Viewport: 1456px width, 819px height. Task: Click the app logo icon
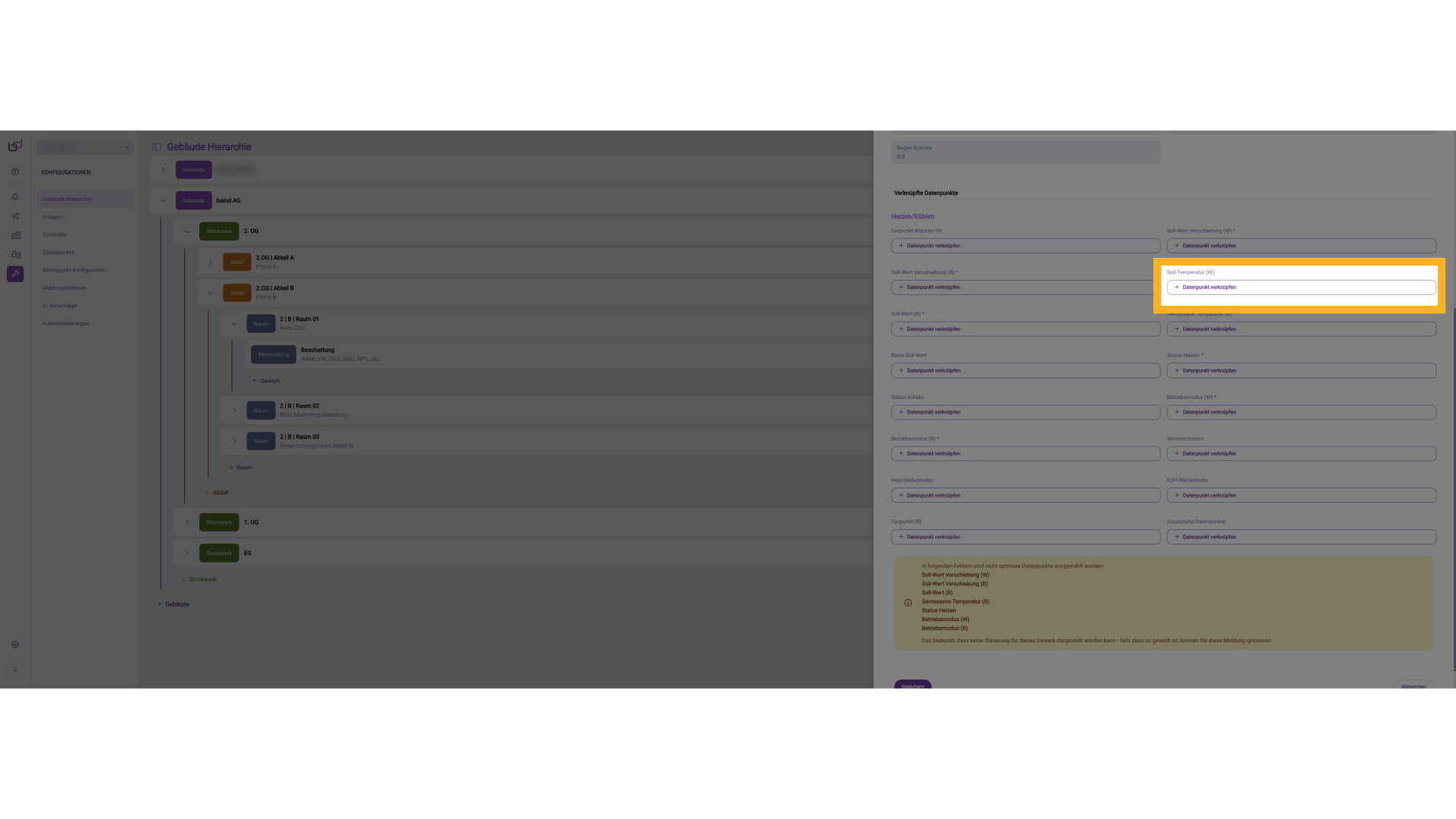tap(15, 146)
